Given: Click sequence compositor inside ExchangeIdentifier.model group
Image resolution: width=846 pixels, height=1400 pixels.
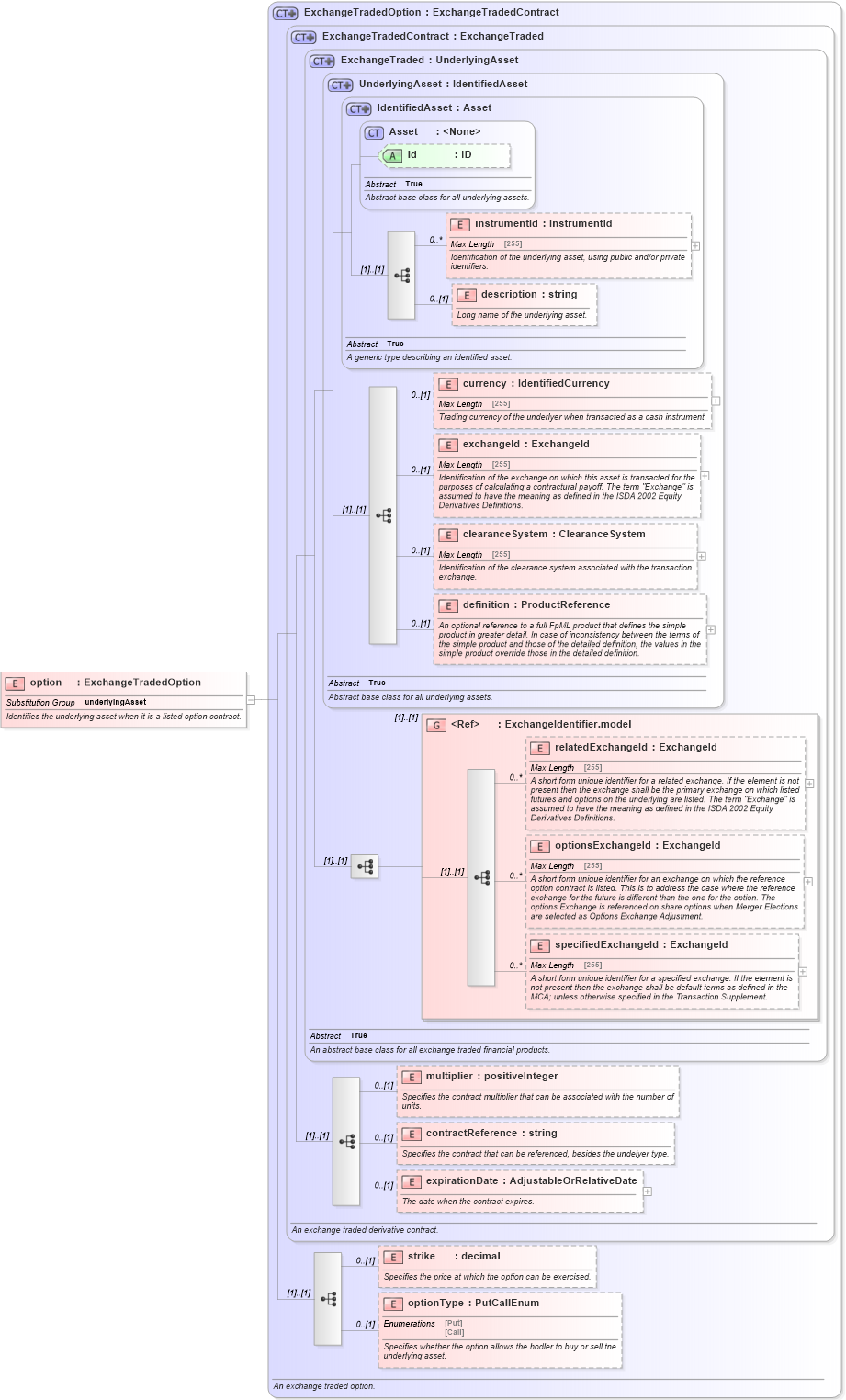Looking at the screenshot, I should coord(481,877).
